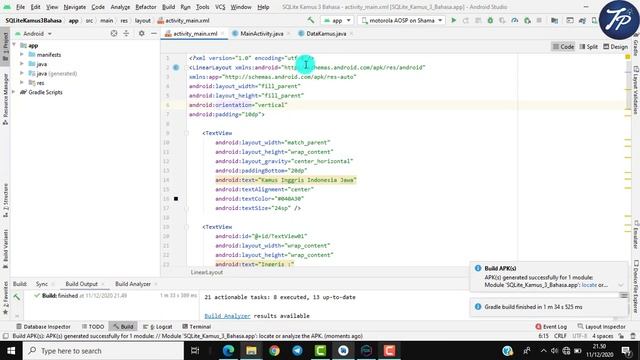Open Windows Task View

[195, 351]
